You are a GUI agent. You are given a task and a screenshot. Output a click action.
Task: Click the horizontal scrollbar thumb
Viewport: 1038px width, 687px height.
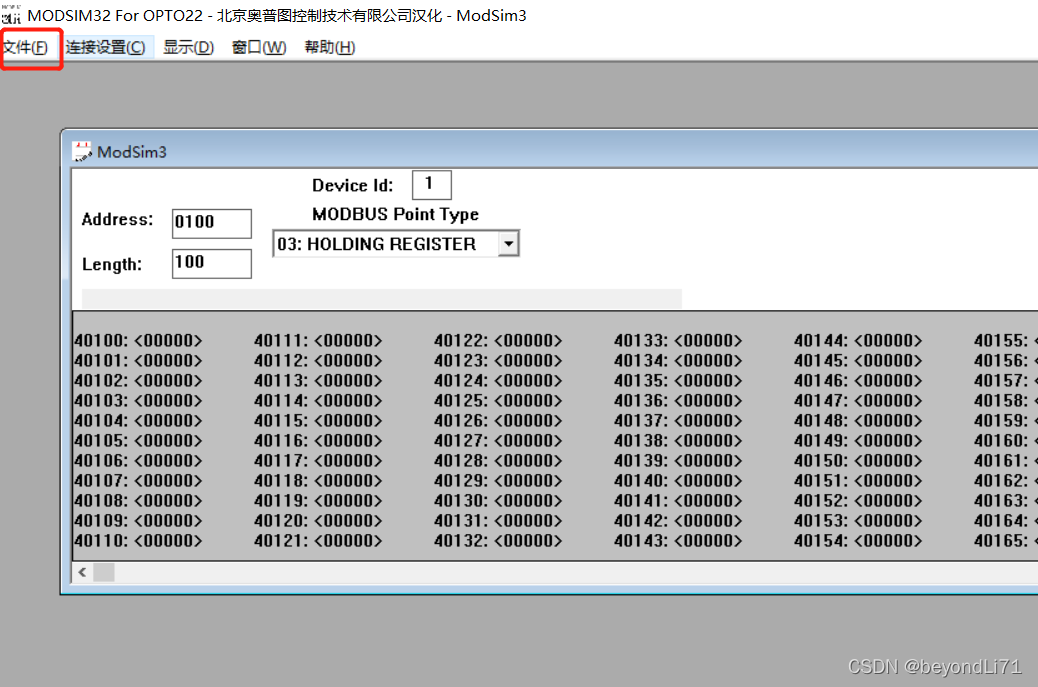tap(104, 572)
